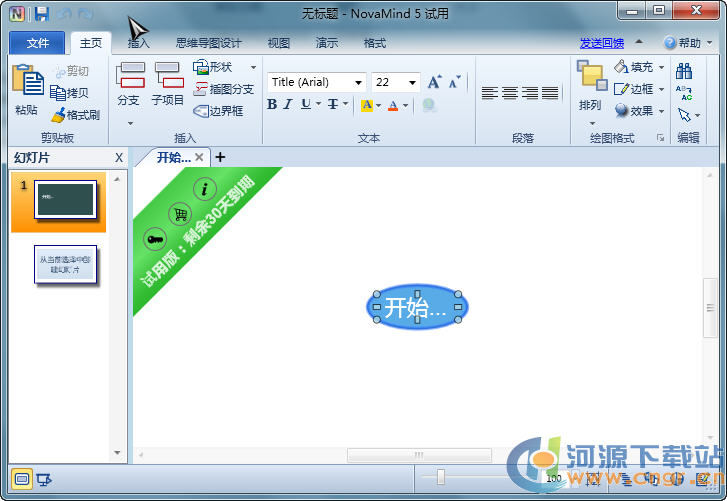
Task: Switch to the Insert (插入) tab
Action: (x=139, y=43)
